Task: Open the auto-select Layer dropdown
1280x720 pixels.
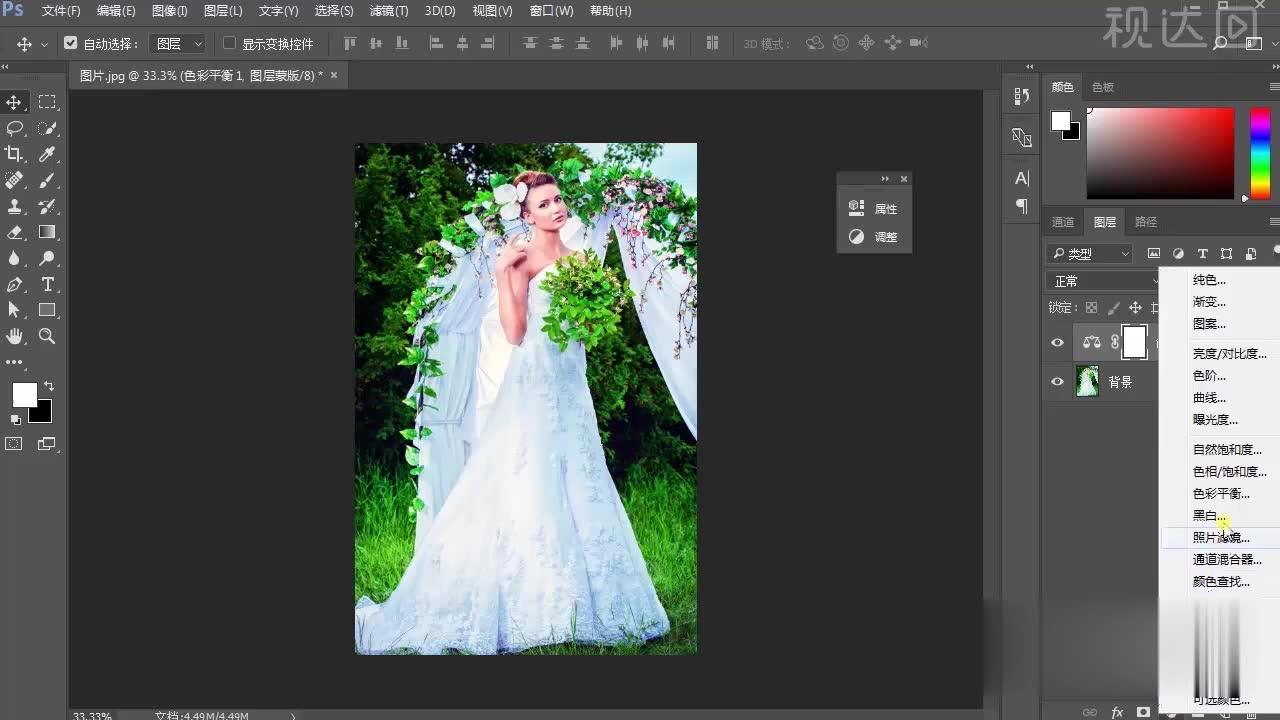Action: 178,44
